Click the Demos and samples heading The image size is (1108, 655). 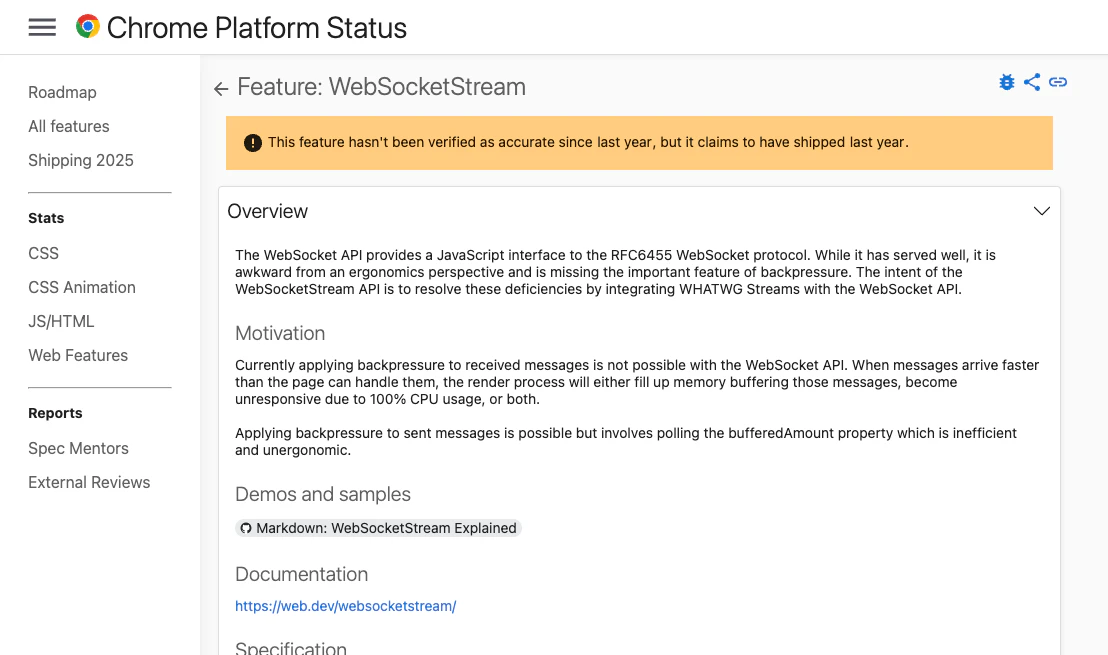[x=323, y=495]
